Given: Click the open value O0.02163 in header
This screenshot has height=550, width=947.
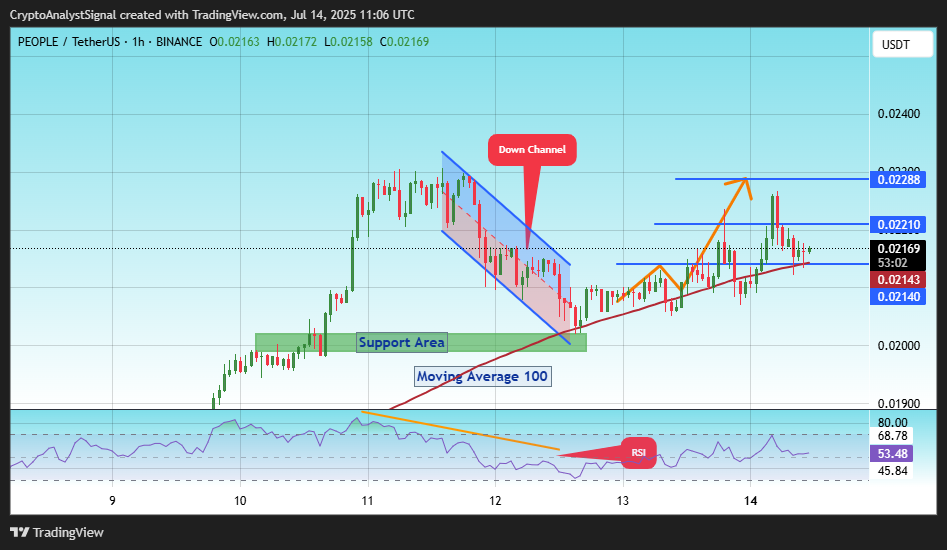Looking at the screenshot, I should coord(234,42).
